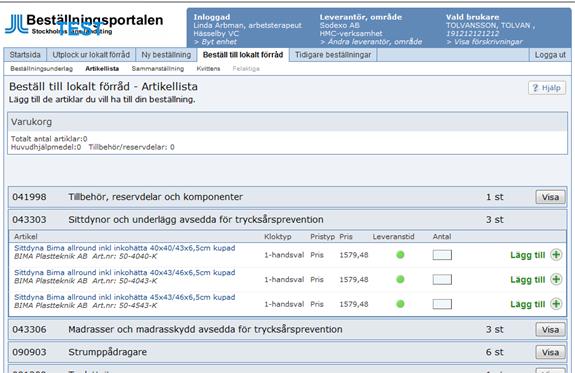575x373 pixels.
Task: Click the Beställningsportalen logo
Action: 84,24
